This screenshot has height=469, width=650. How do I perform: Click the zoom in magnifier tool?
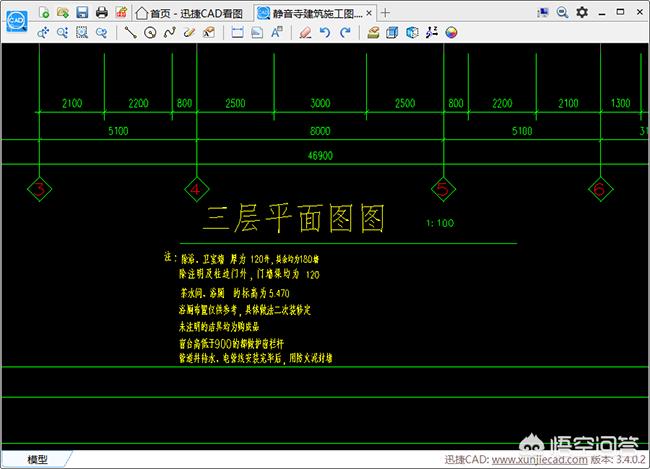(63, 32)
